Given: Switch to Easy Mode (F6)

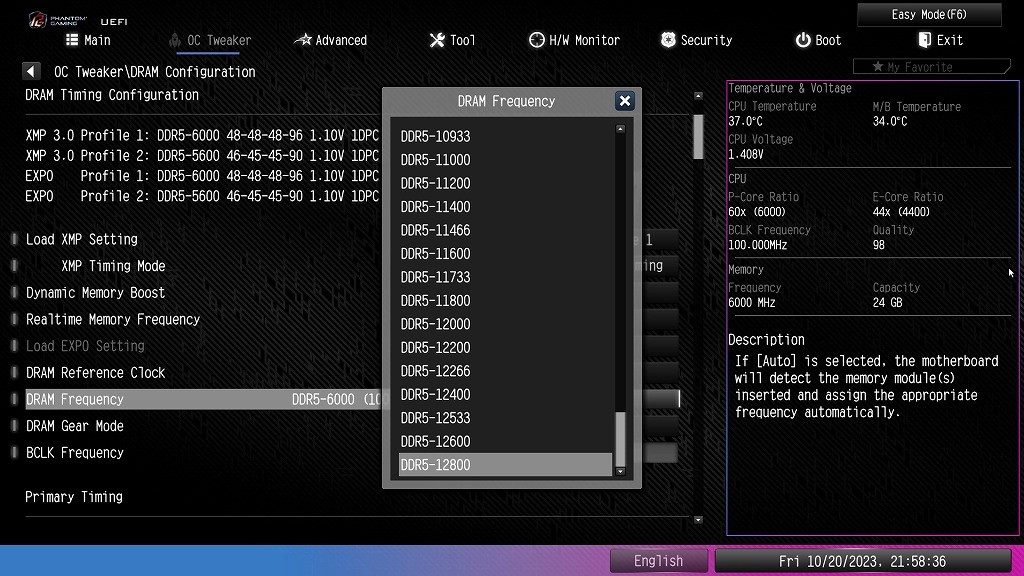Looking at the screenshot, I should (929, 15).
